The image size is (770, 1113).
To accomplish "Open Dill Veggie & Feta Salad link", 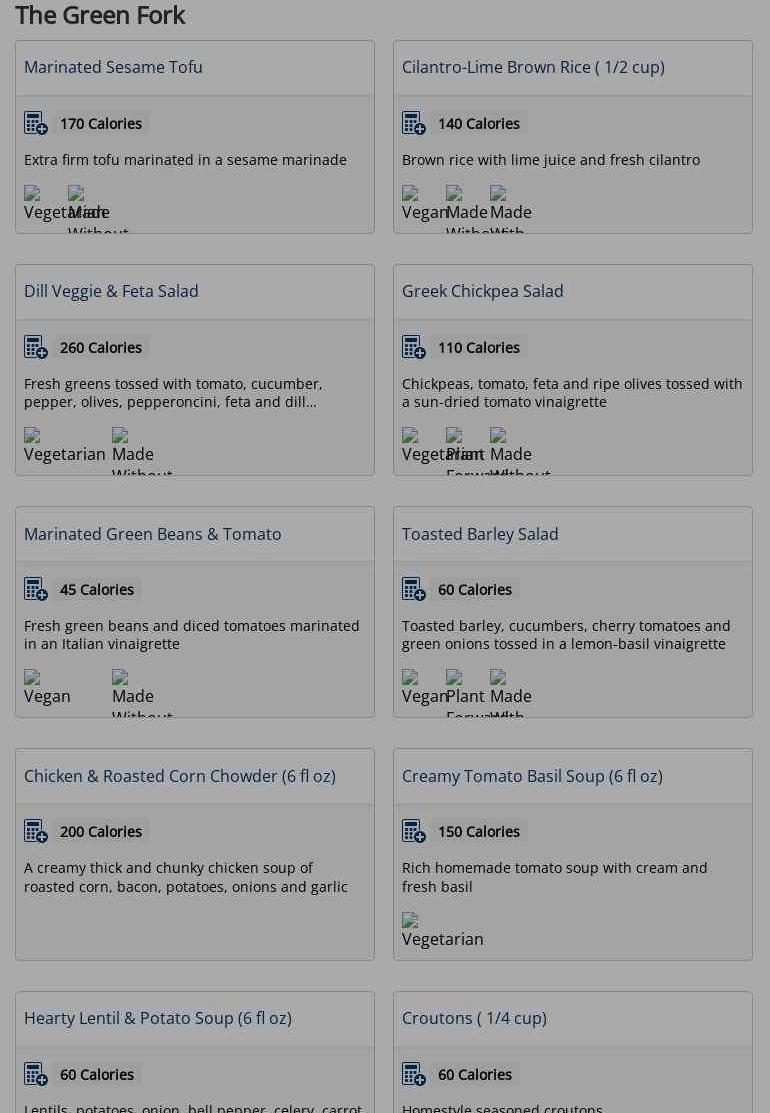I will pyautogui.click(x=111, y=291).
